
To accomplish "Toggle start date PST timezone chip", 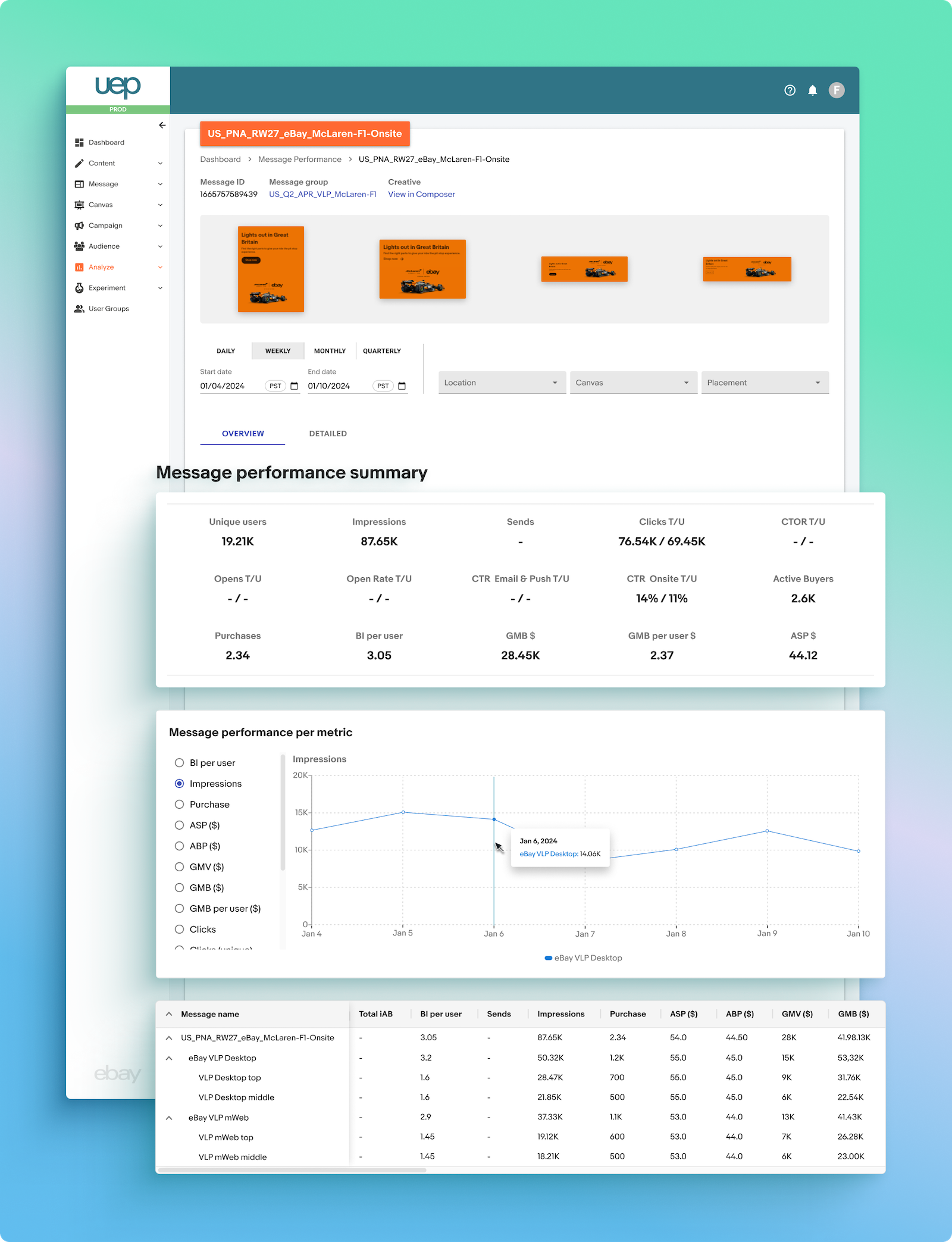I will coord(275,386).
